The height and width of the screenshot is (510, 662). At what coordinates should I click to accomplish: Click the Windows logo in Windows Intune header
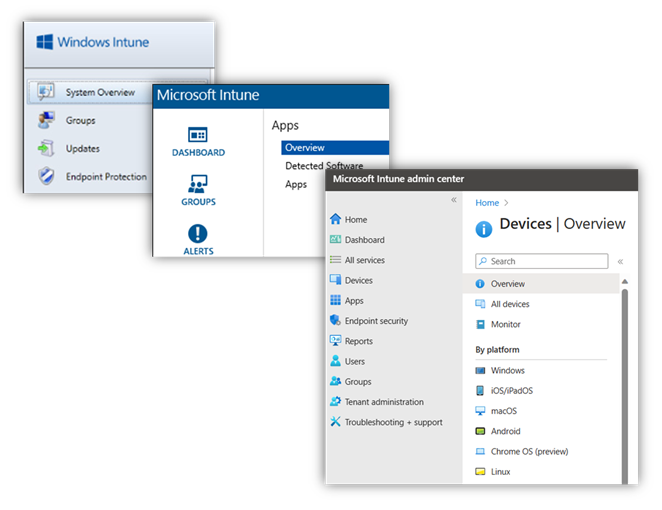[x=45, y=42]
